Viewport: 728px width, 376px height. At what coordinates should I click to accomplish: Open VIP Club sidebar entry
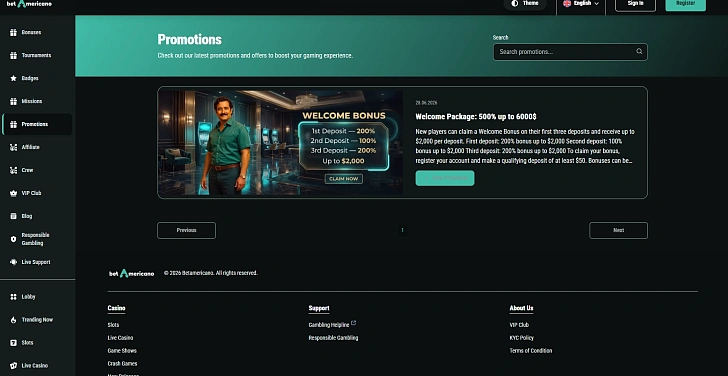pyautogui.click(x=37, y=193)
